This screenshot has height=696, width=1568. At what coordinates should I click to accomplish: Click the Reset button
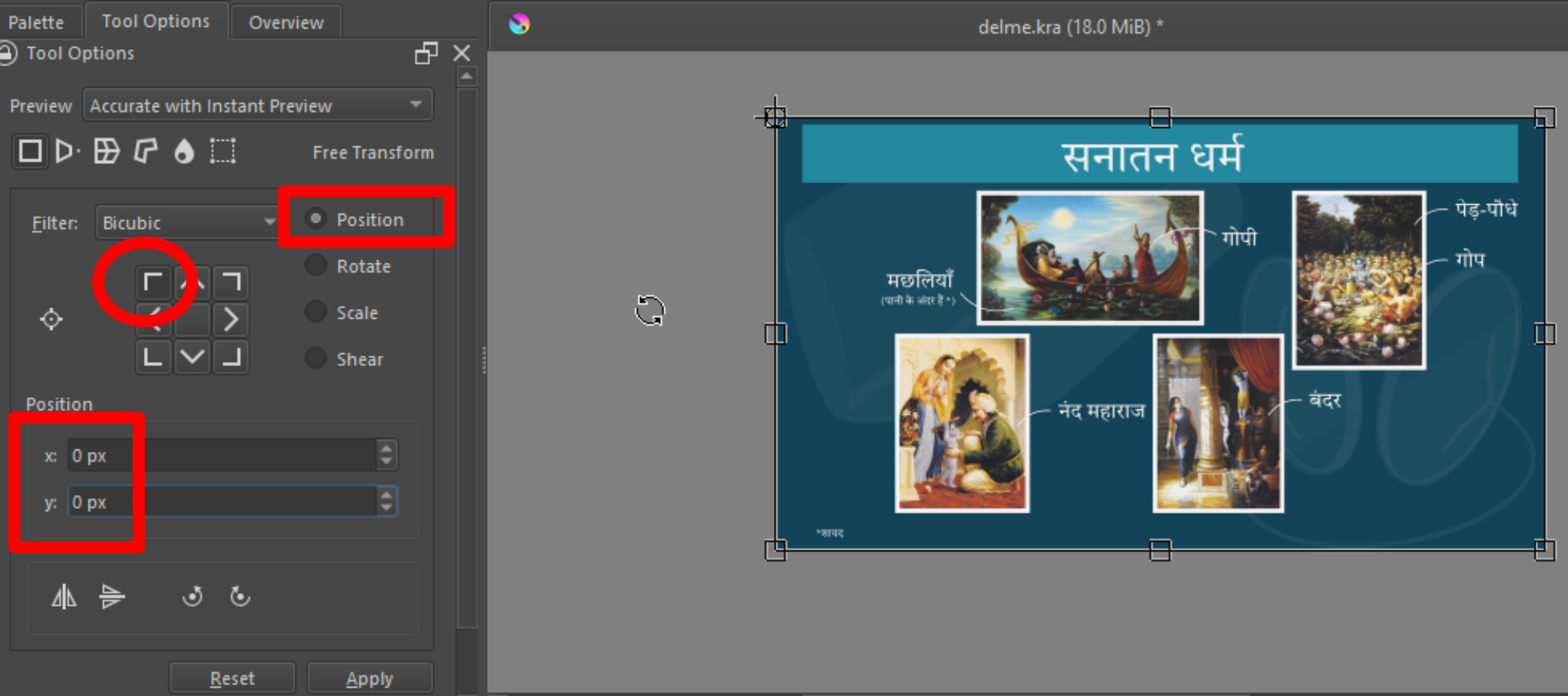(232, 678)
